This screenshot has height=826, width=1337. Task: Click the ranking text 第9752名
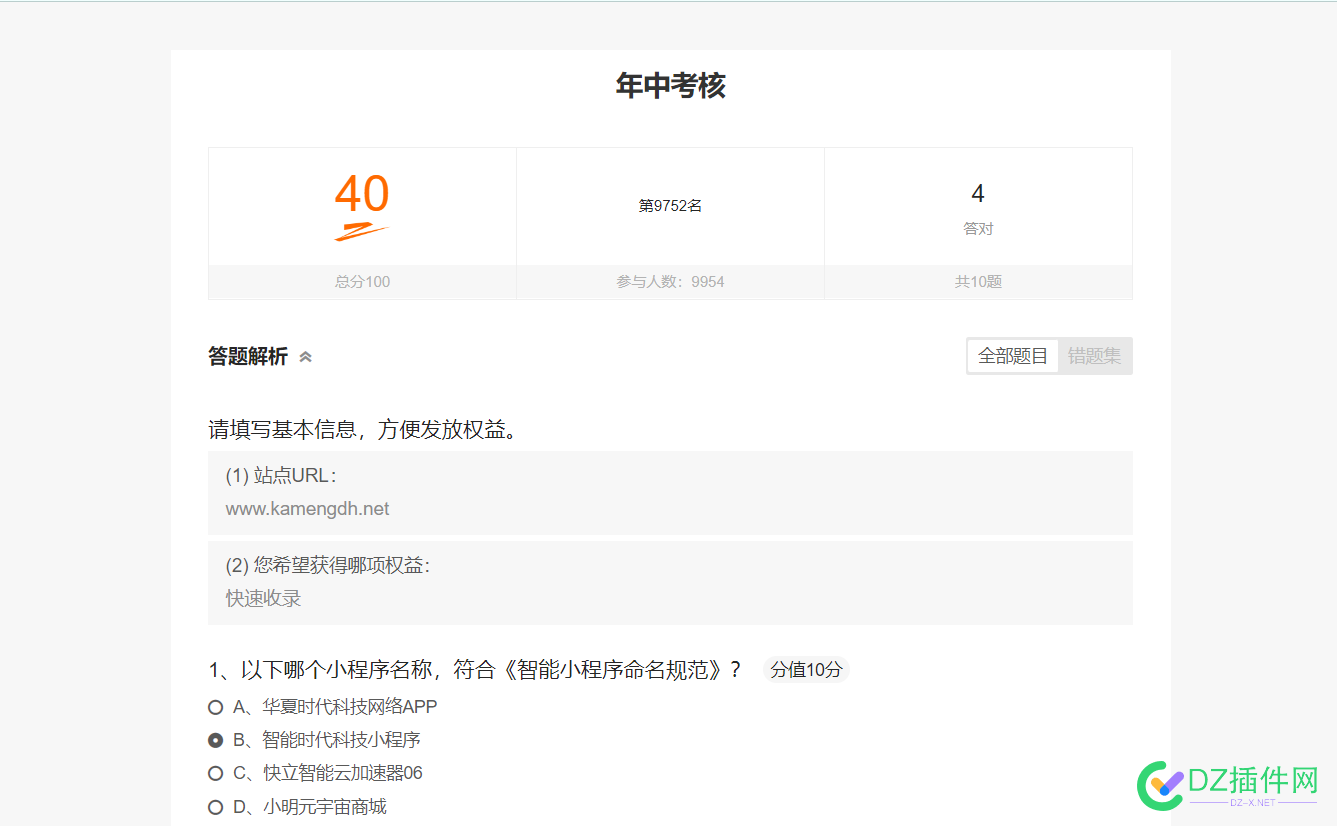[x=670, y=206]
